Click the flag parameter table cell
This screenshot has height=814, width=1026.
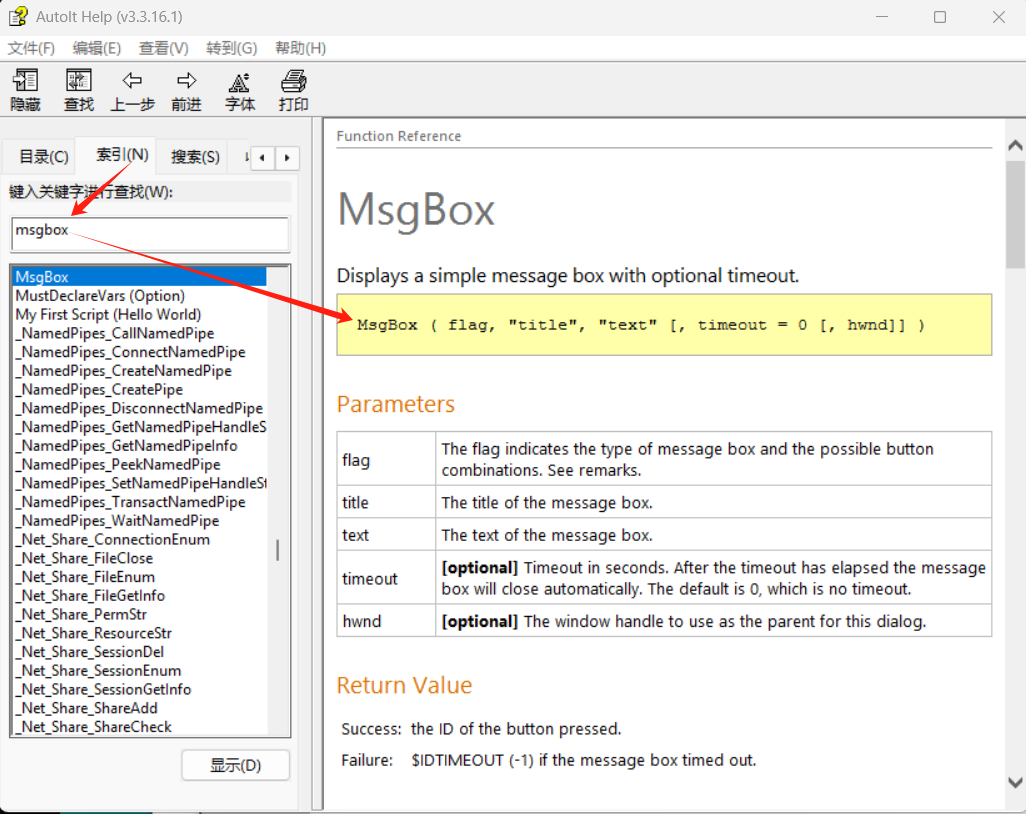386,459
